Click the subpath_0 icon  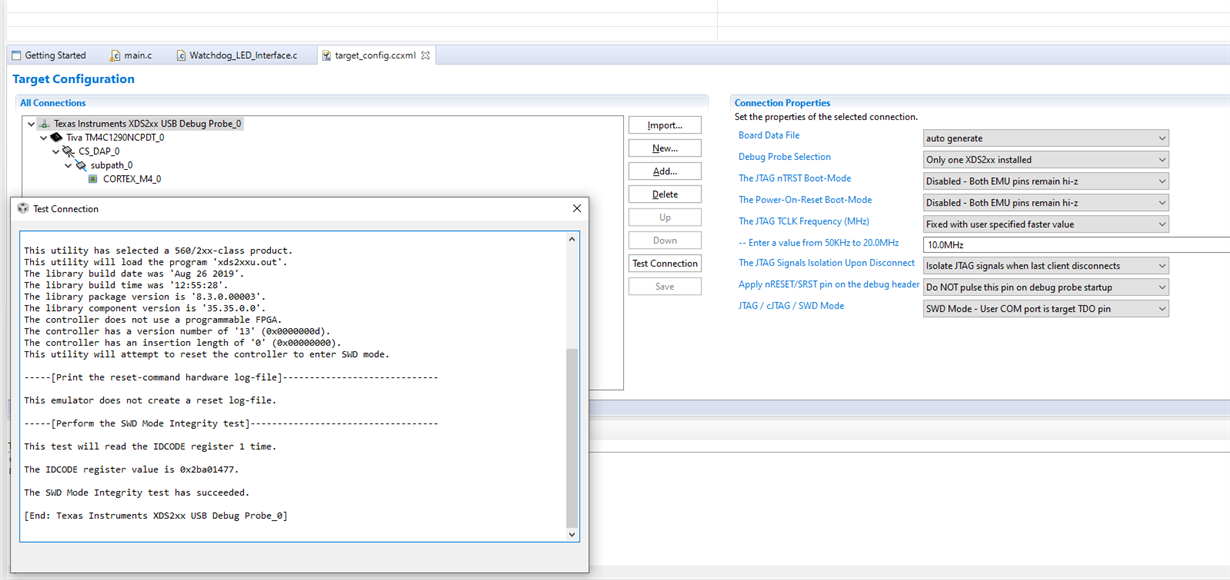[81, 165]
